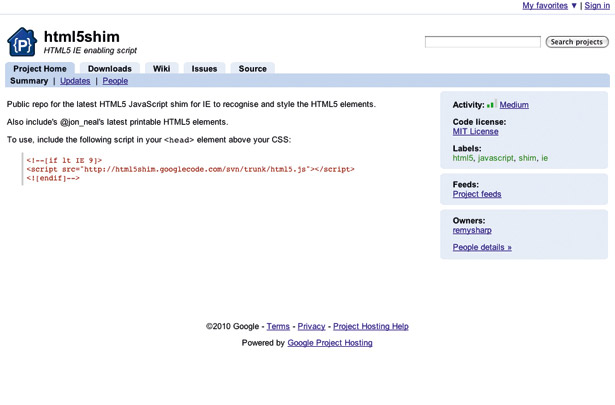Open the My favorites link

(545, 5)
